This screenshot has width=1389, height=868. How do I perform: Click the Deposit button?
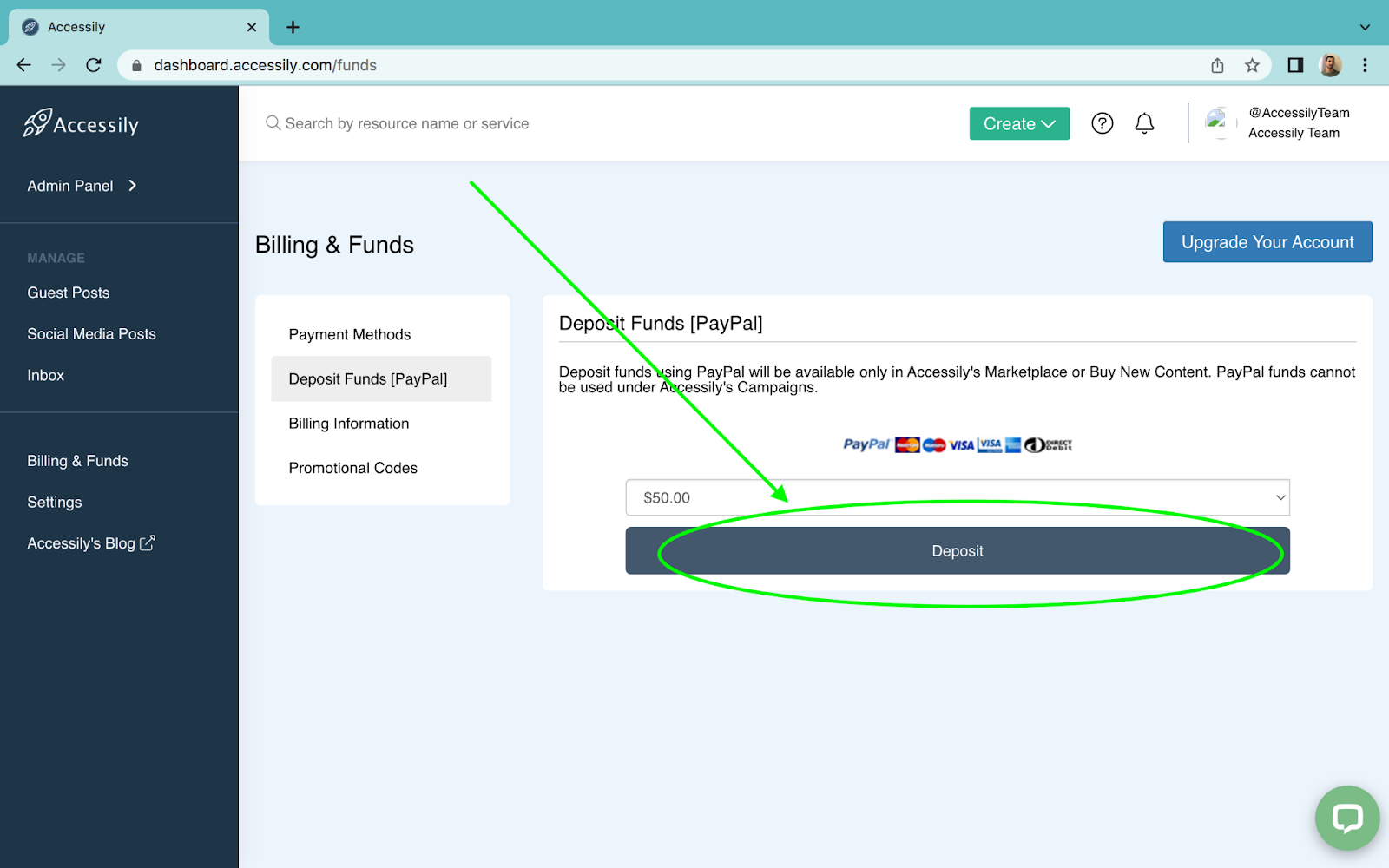958,550
